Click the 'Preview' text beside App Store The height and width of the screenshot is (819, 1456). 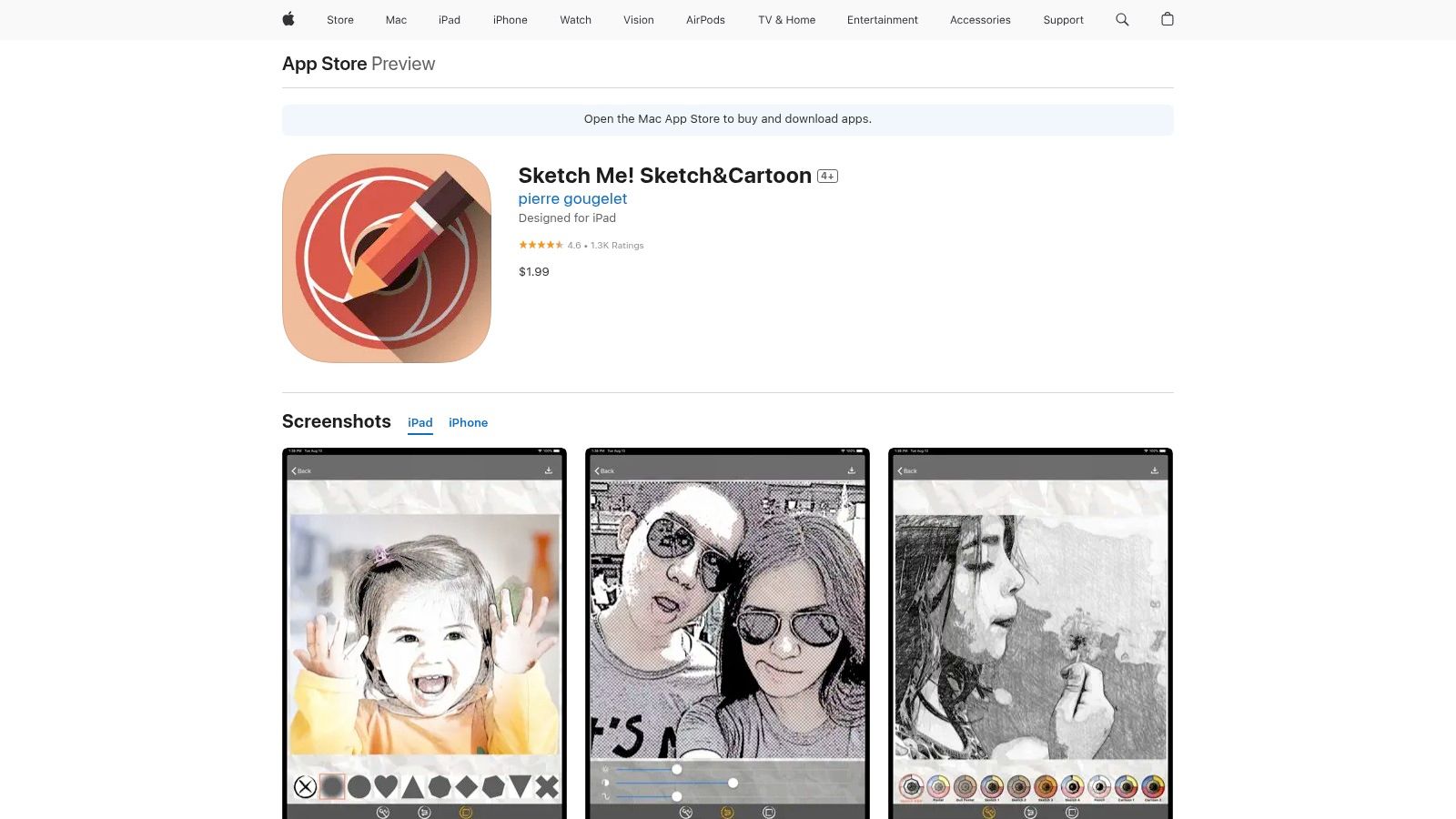[x=403, y=64]
